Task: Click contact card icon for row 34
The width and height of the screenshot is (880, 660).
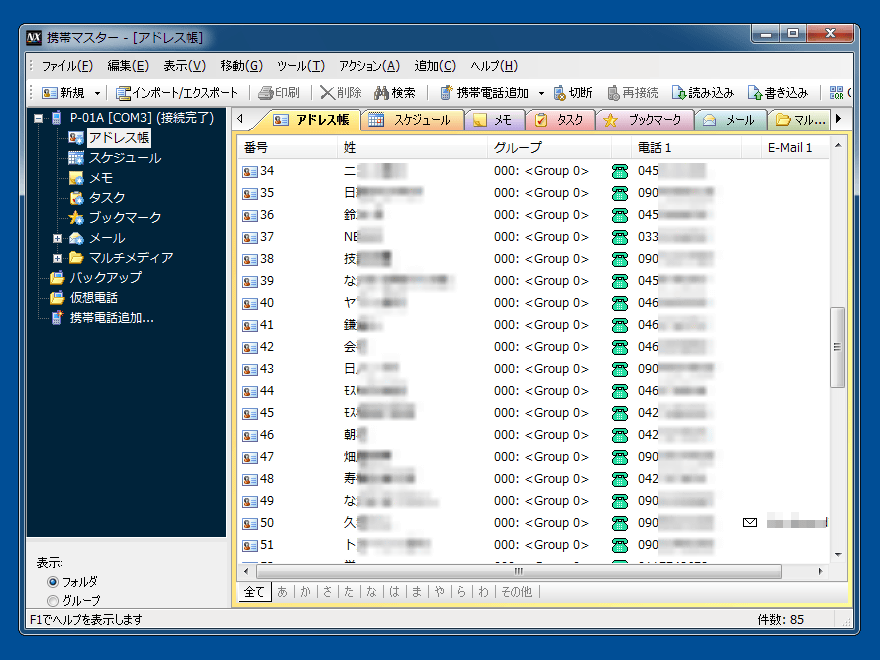Action: pyautogui.click(x=249, y=172)
